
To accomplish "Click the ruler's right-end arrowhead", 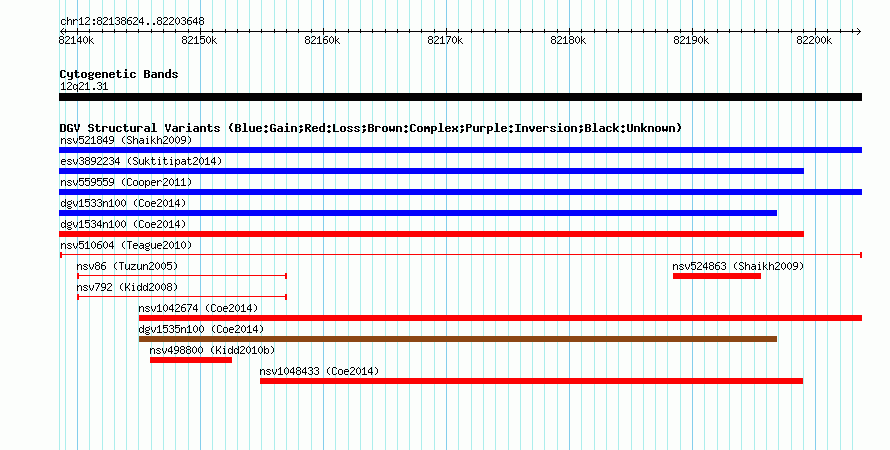I will click(858, 31).
